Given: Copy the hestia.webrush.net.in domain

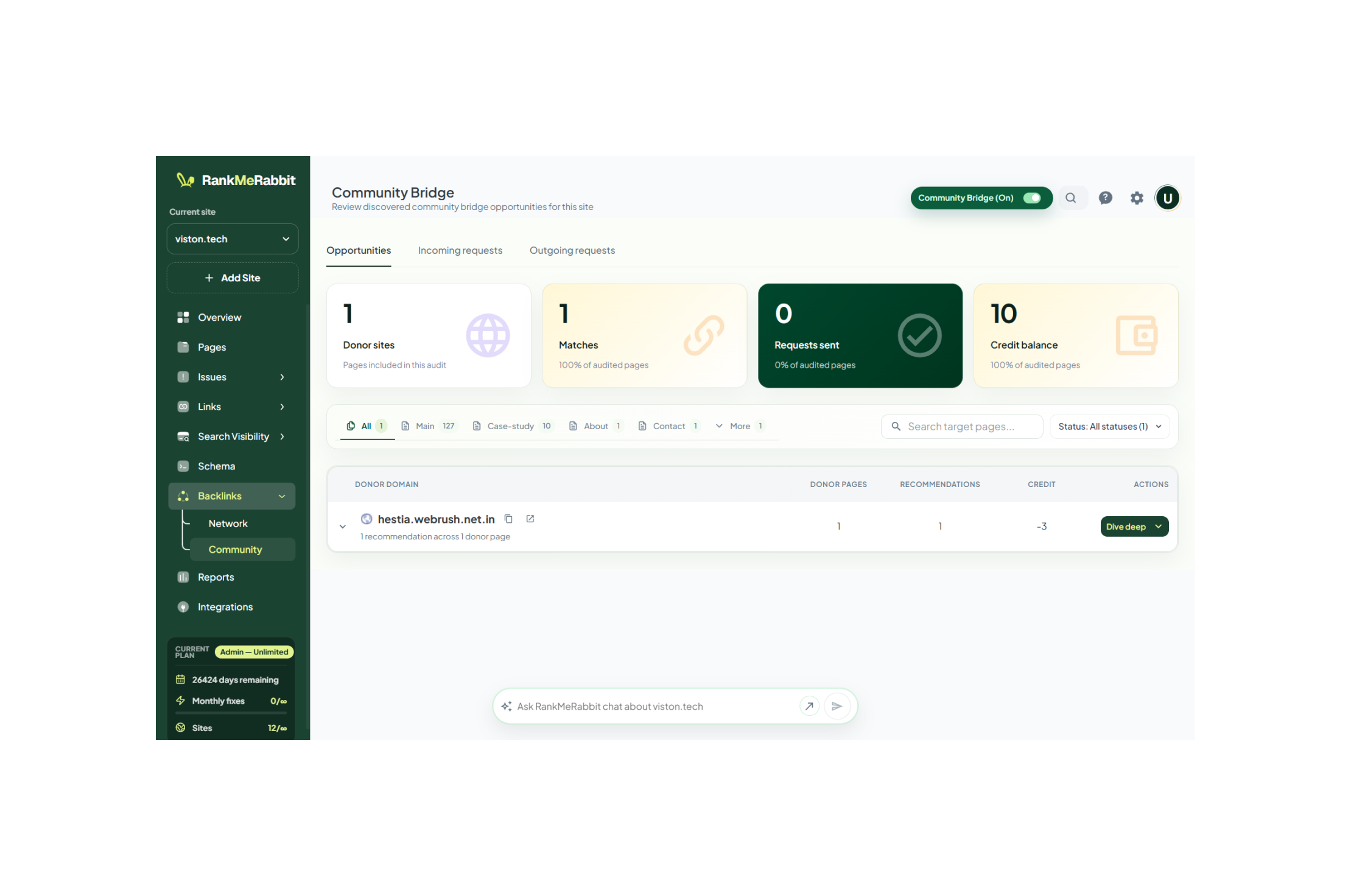Looking at the screenshot, I should click(508, 519).
